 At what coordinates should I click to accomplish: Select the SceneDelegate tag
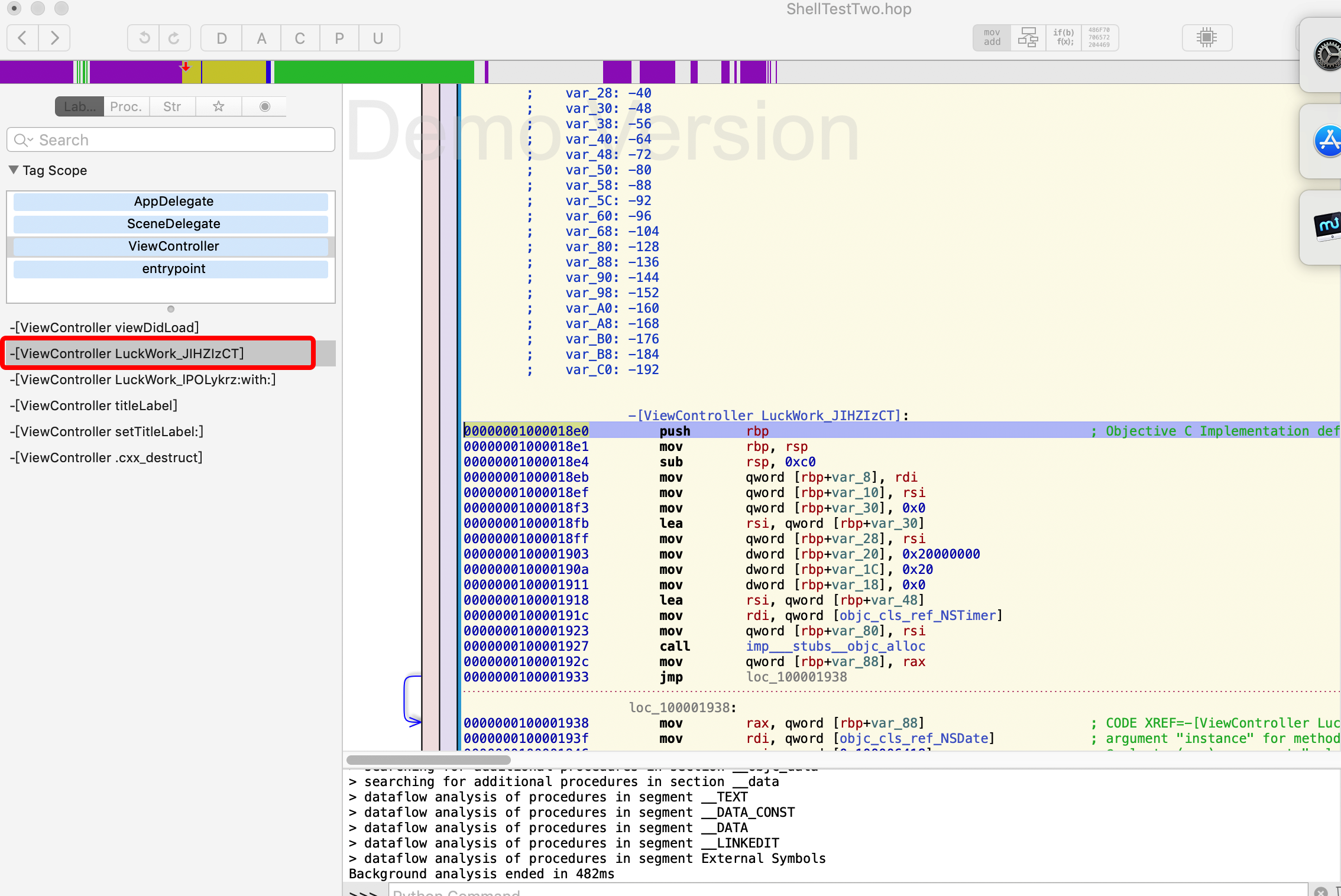click(x=173, y=224)
